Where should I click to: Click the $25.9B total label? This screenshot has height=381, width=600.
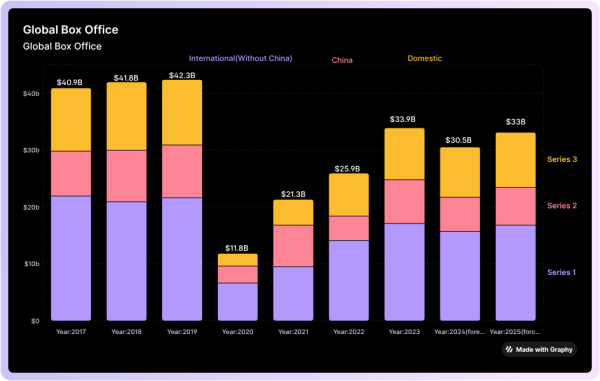pyautogui.click(x=347, y=169)
